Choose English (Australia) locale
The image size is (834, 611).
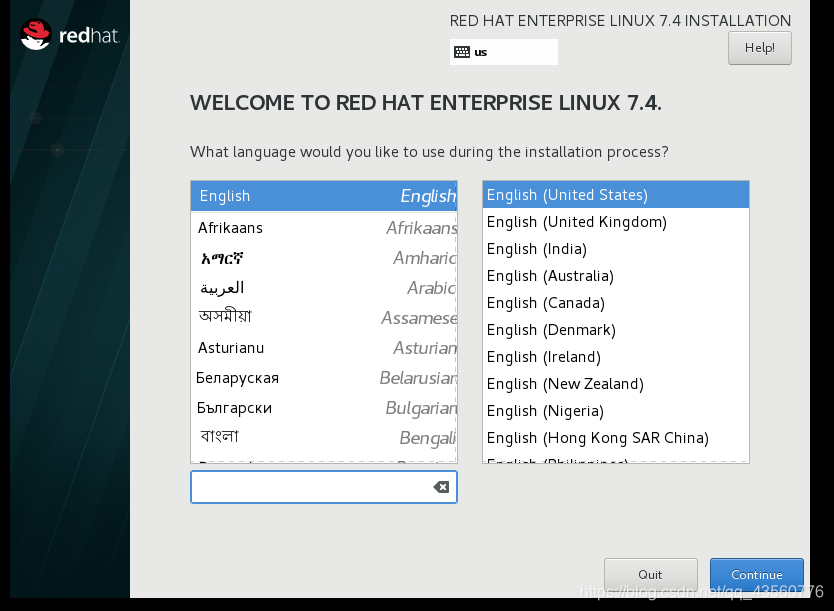point(615,276)
